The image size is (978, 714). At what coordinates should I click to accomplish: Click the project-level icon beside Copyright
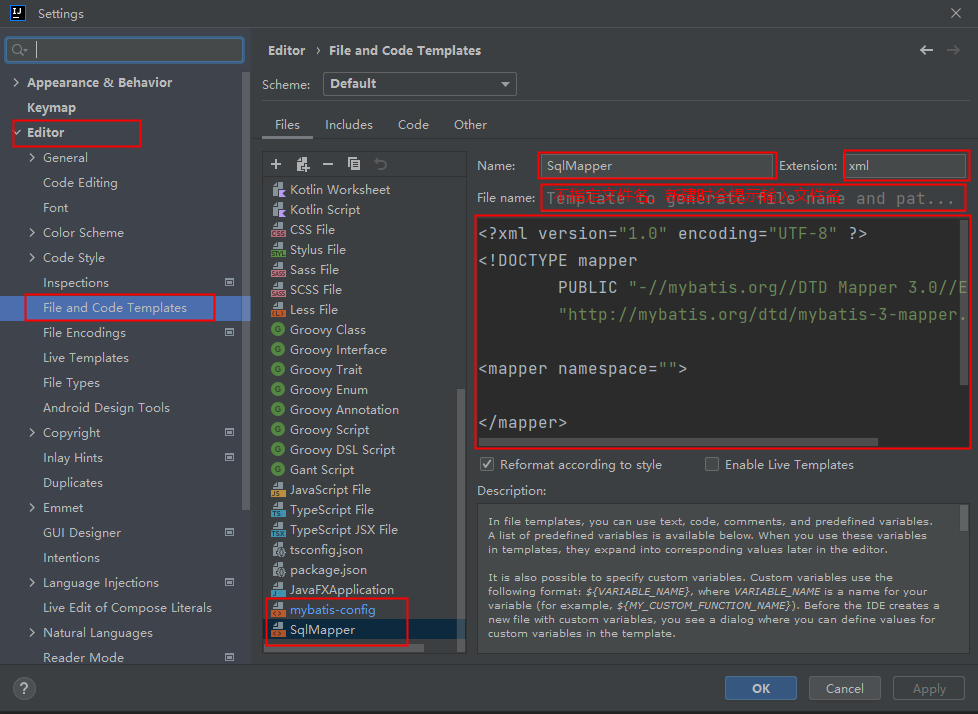click(x=230, y=432)
